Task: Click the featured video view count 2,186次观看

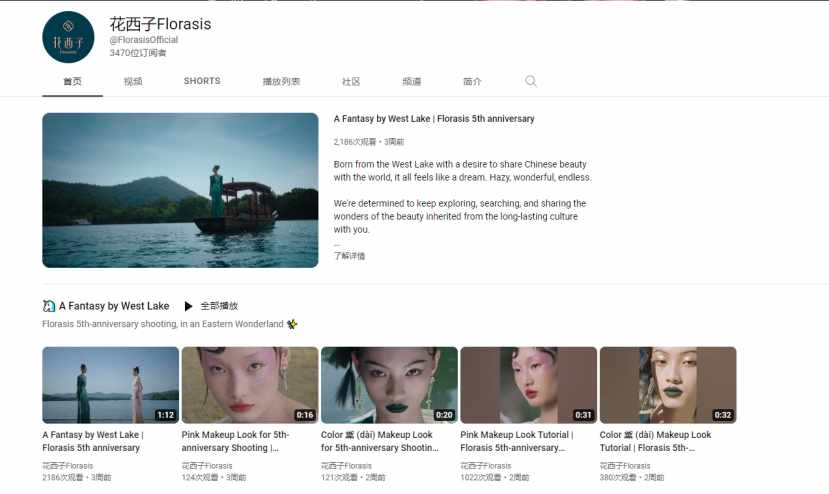Action: tap(355, 142)
